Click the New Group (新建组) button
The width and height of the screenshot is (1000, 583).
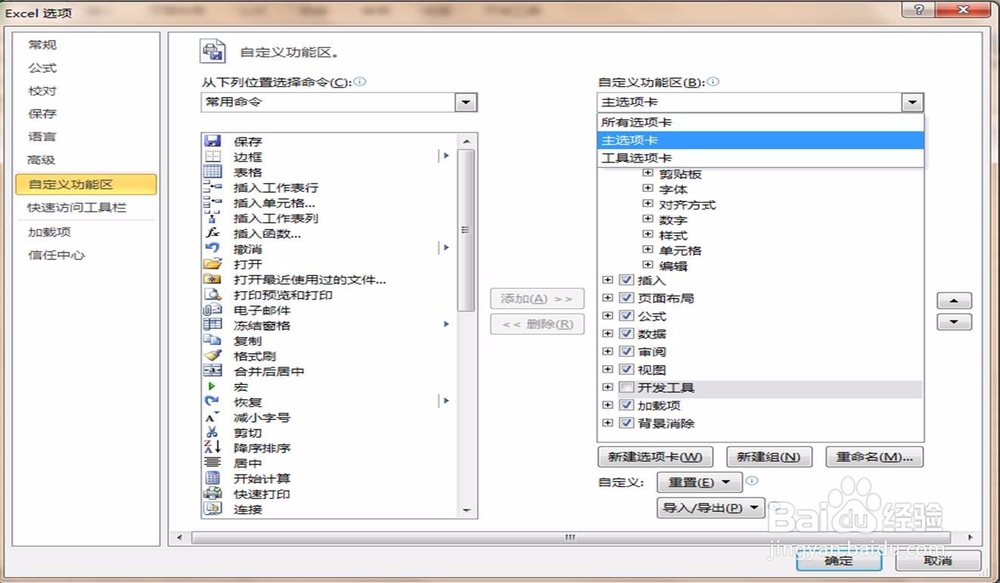click(x=768, y=457)
